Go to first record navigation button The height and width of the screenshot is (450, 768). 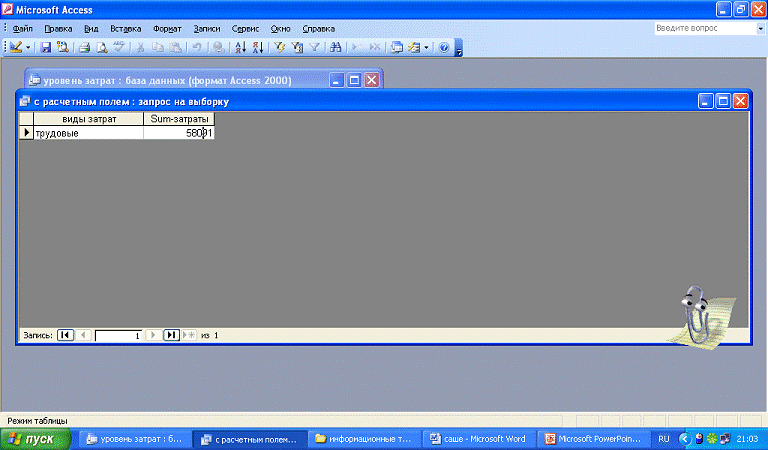(x=65, y=335)
